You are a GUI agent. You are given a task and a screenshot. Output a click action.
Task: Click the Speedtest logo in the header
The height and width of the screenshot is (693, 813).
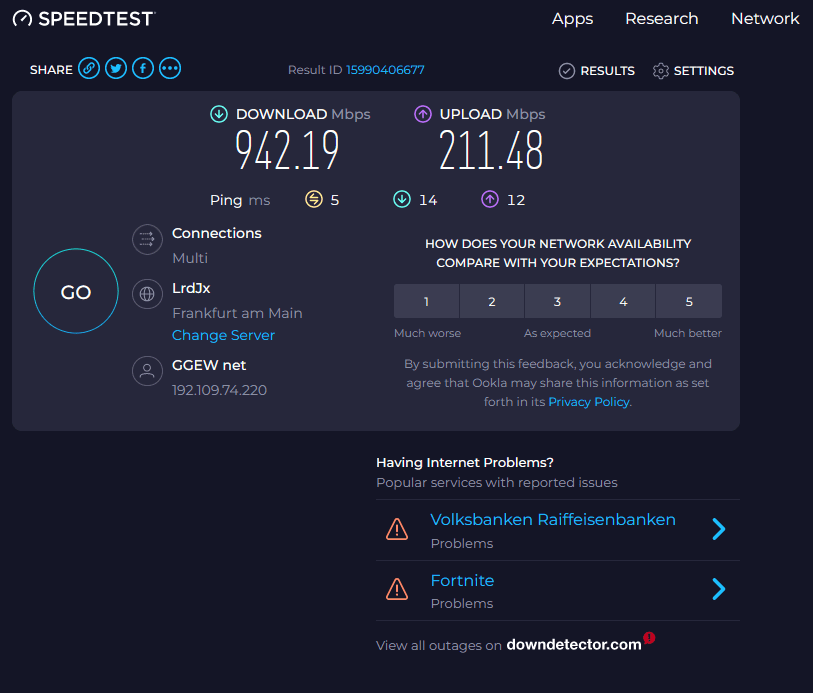click(84, 19)
